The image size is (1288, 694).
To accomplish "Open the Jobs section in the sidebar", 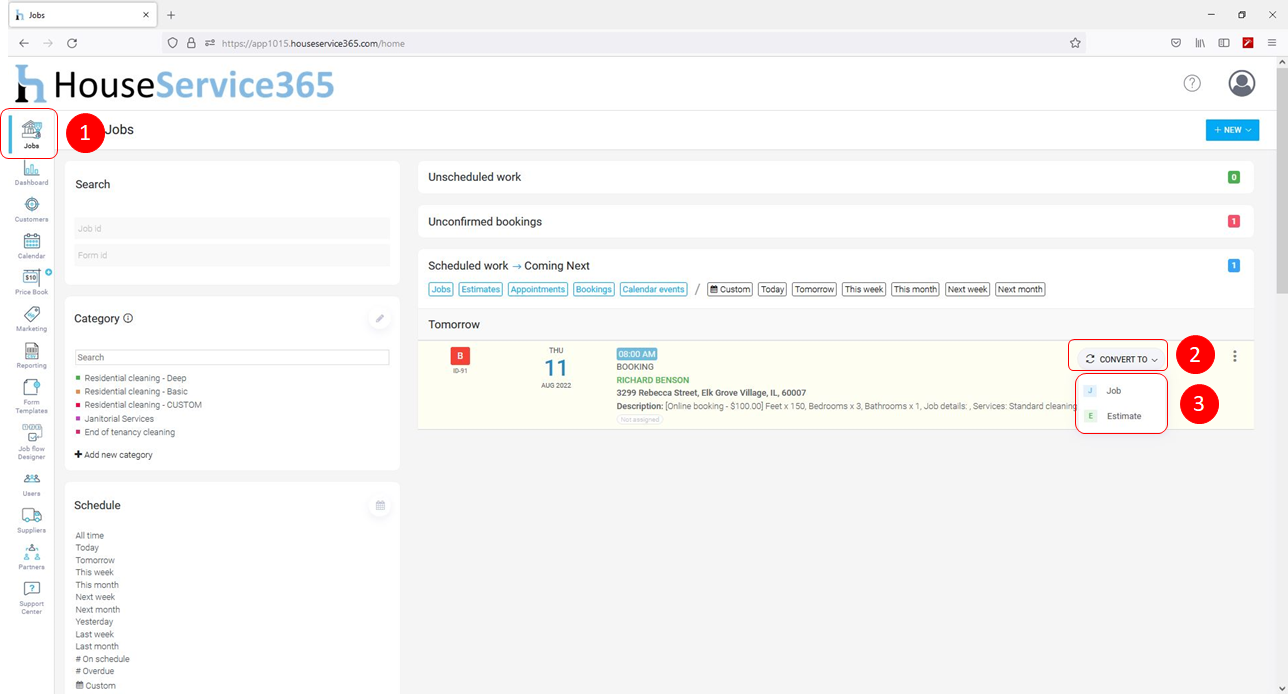I will click(31, 134).
